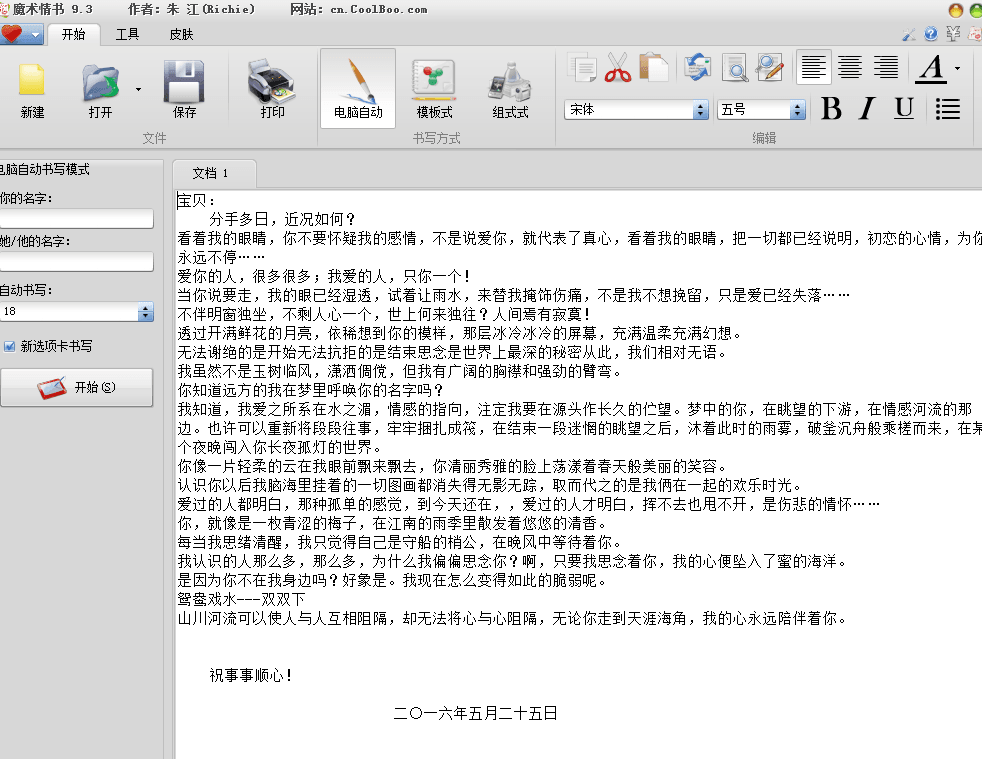Switch to the 皮肤 ribbon tab

click(181, 35)
